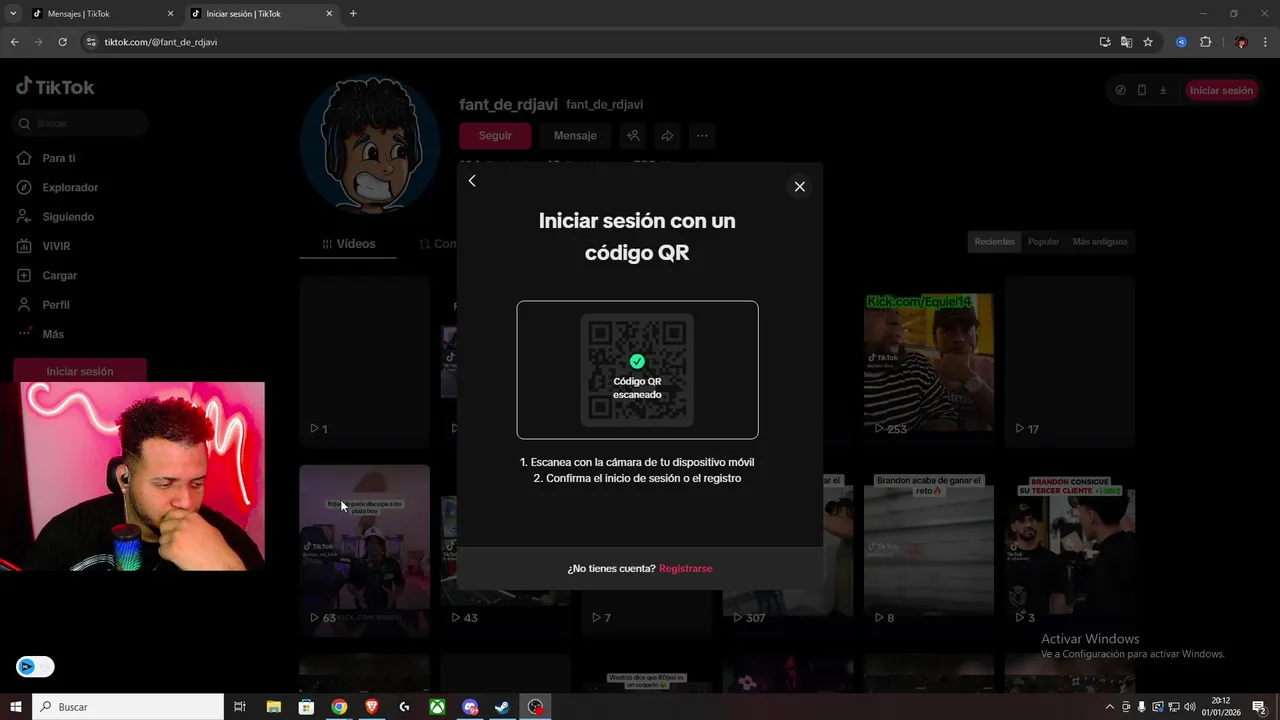Close the Iniciar sesión | TikTok tab

[x=329, y=14]
